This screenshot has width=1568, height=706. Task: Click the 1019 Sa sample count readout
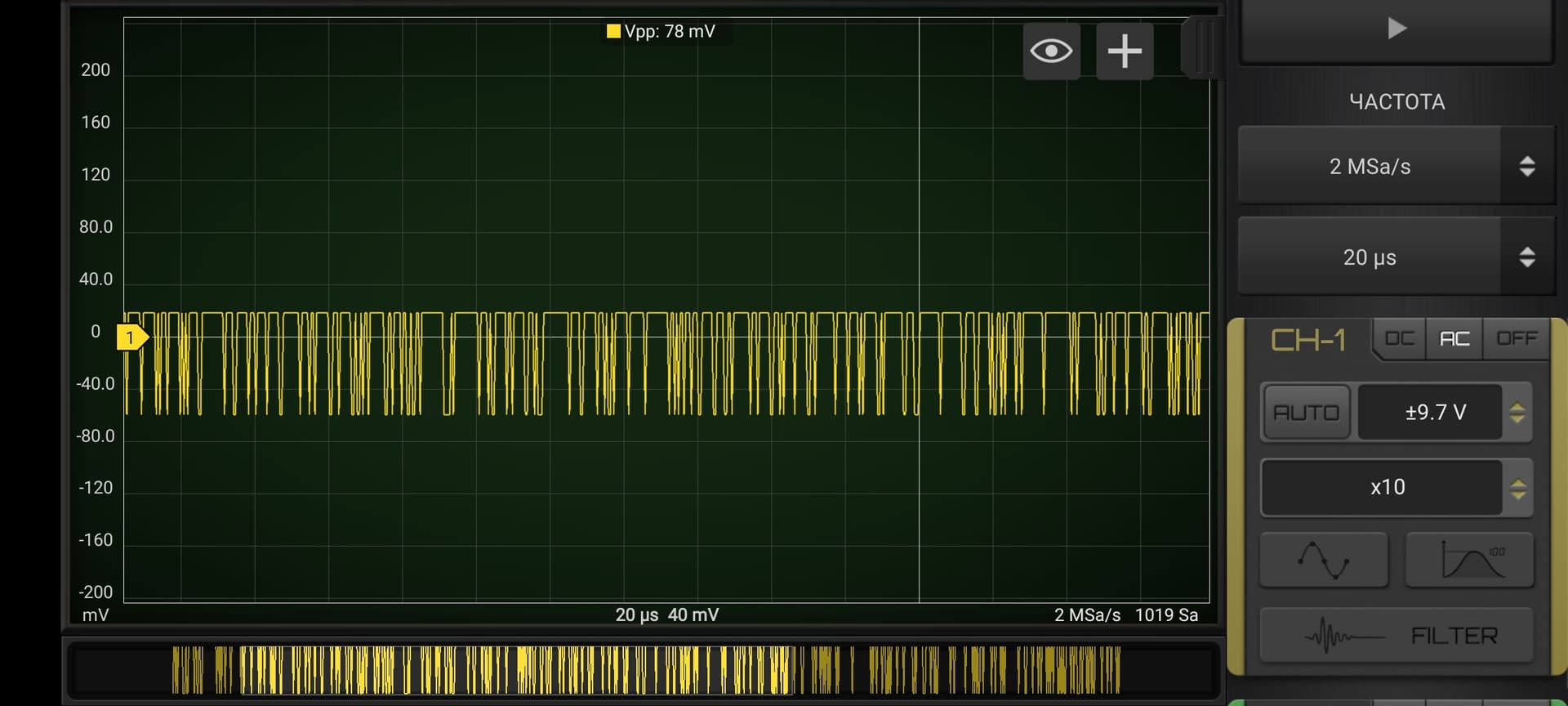pyautogui.click(x=1166, y=614)
